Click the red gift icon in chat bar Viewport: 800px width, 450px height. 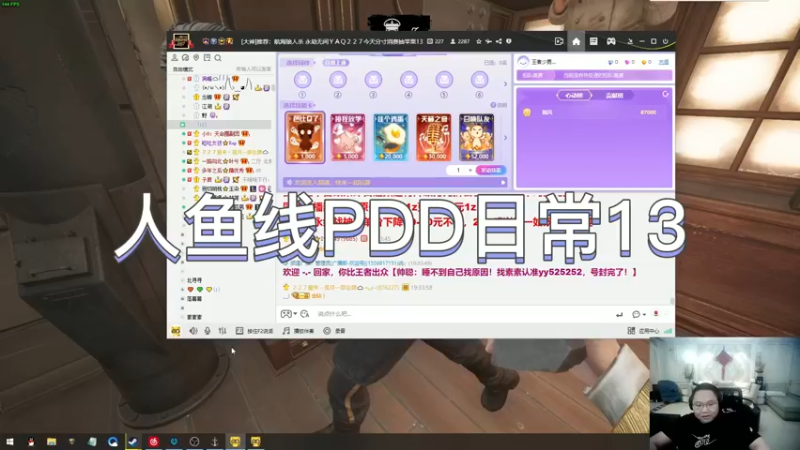tap(656, 314)
